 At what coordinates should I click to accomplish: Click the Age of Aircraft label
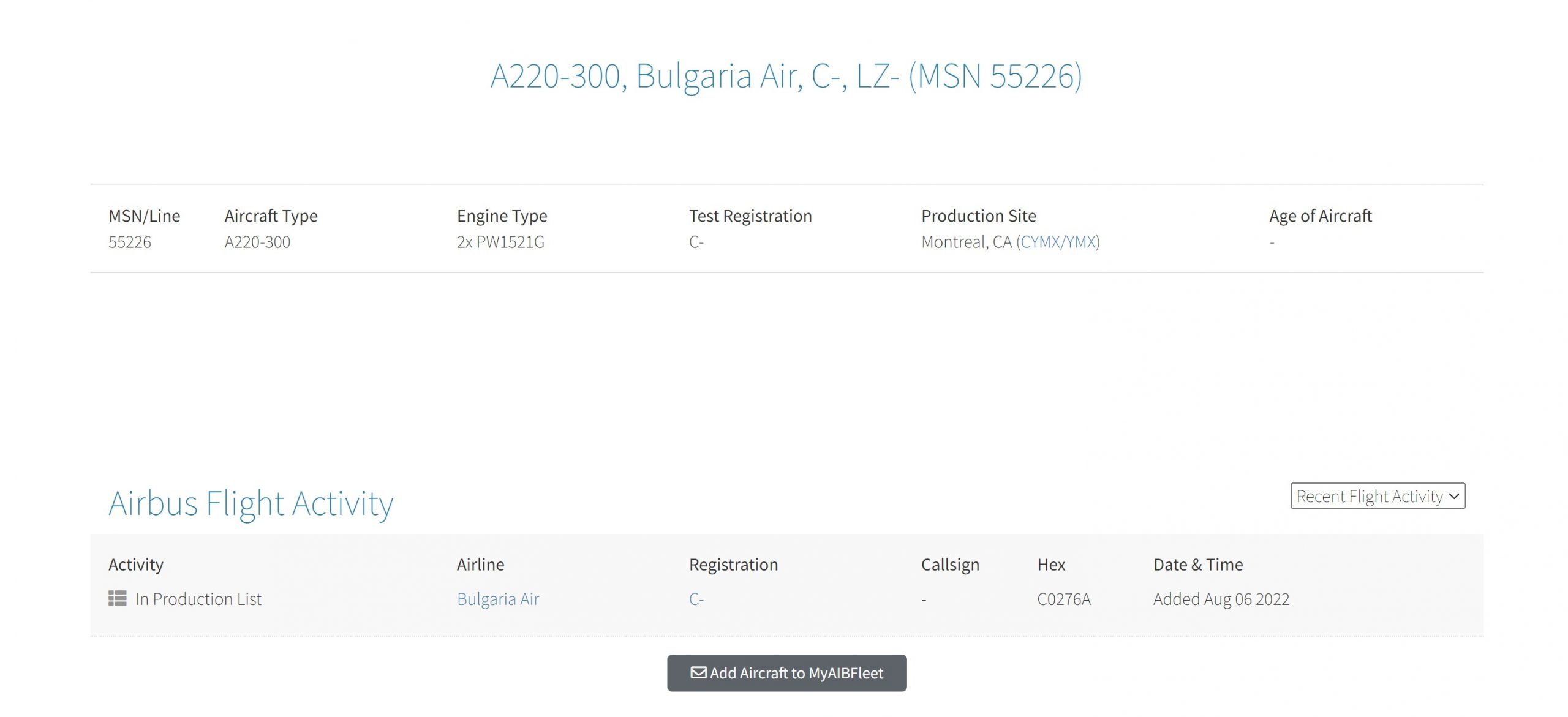click(1321, 216)
